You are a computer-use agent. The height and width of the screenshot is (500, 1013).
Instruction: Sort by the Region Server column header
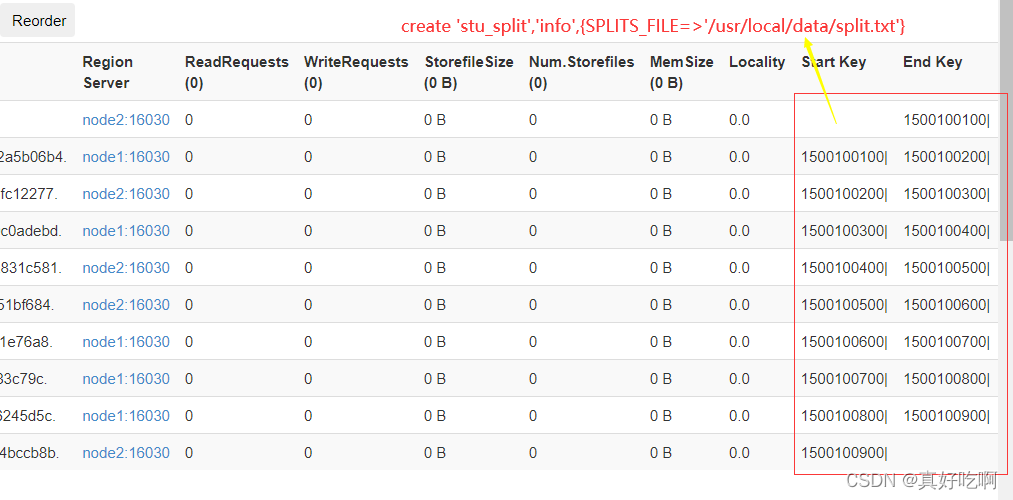[x=108, y=72]
